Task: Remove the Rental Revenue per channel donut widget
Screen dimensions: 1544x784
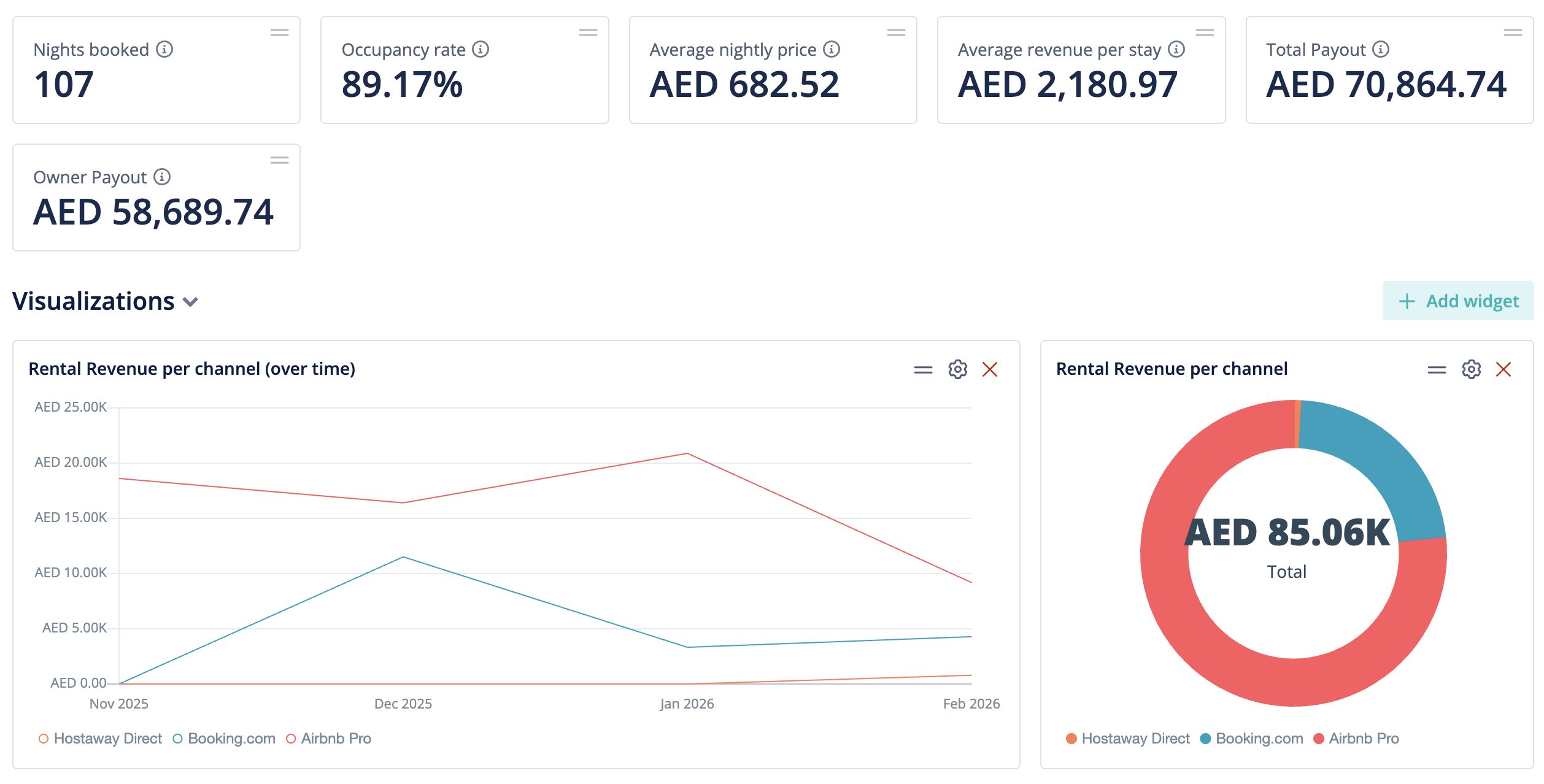Action: click(1504, 369)
